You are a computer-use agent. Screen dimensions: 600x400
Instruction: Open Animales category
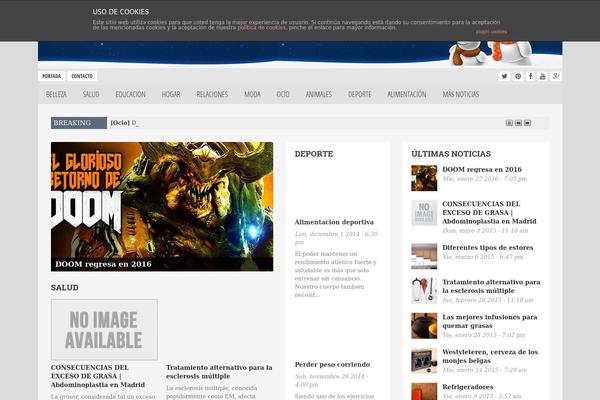[x=318, y=94]
